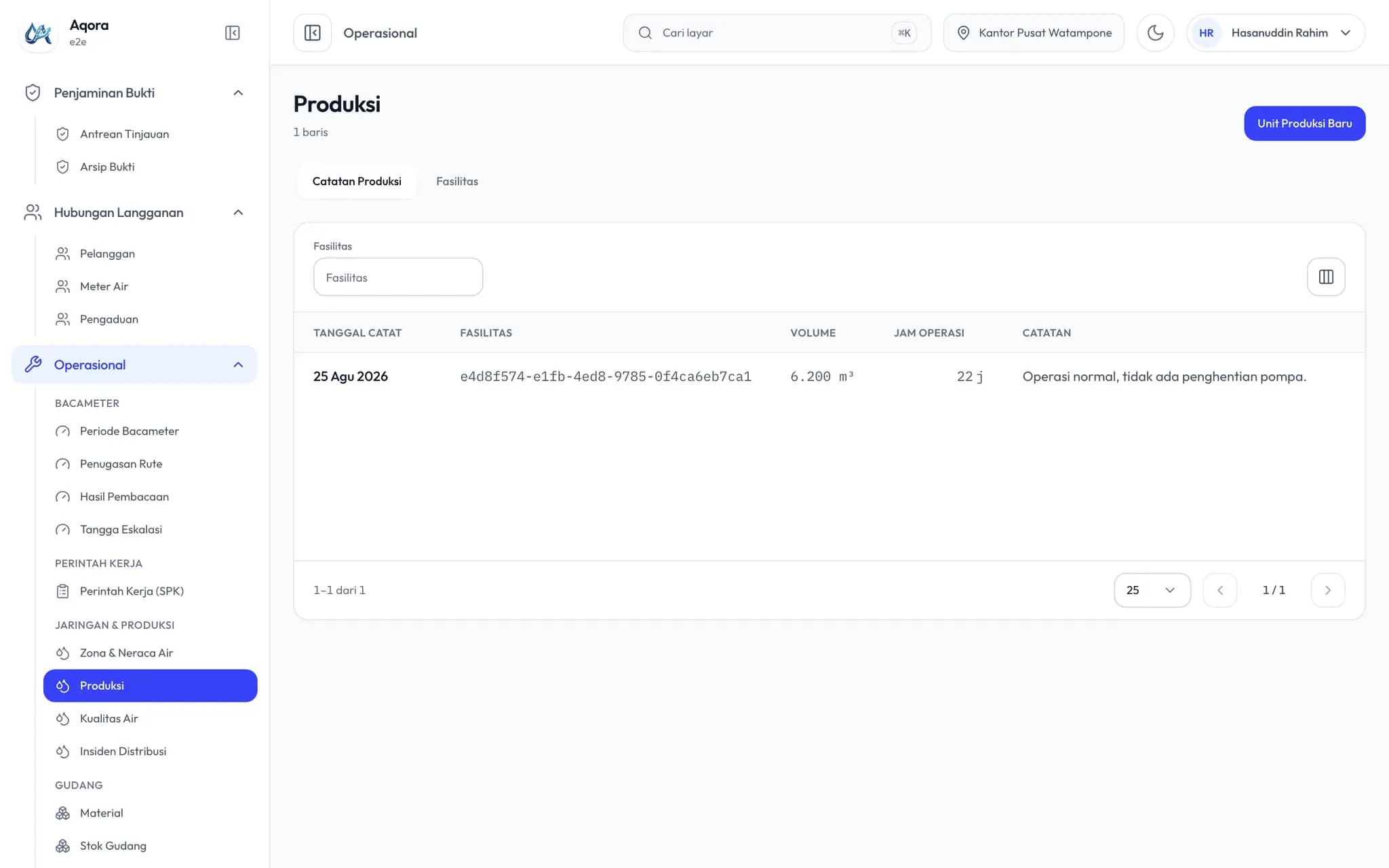The image size is (1389, 868).
Task: Open Pengaduan sidebar entry
Action: 151,319
